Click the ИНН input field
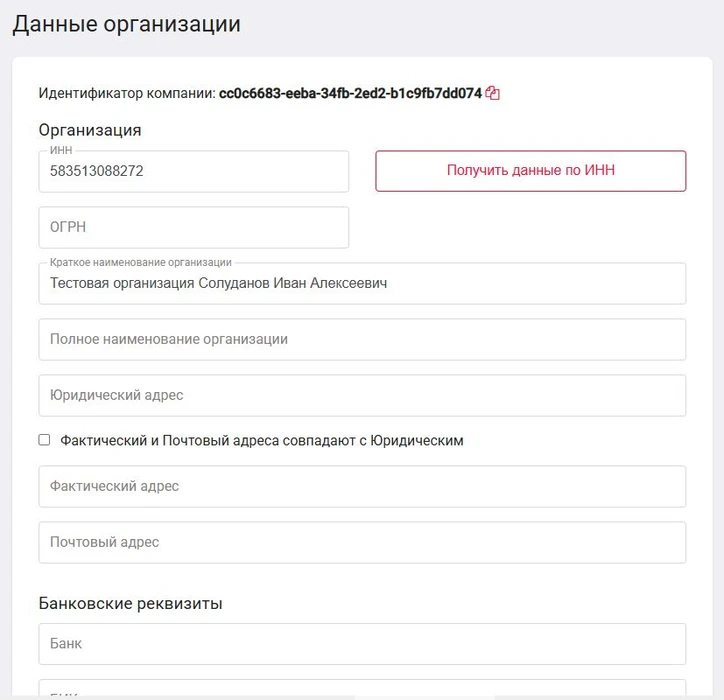The height and width of the screenshot is (700, 724). pos(193,172)
